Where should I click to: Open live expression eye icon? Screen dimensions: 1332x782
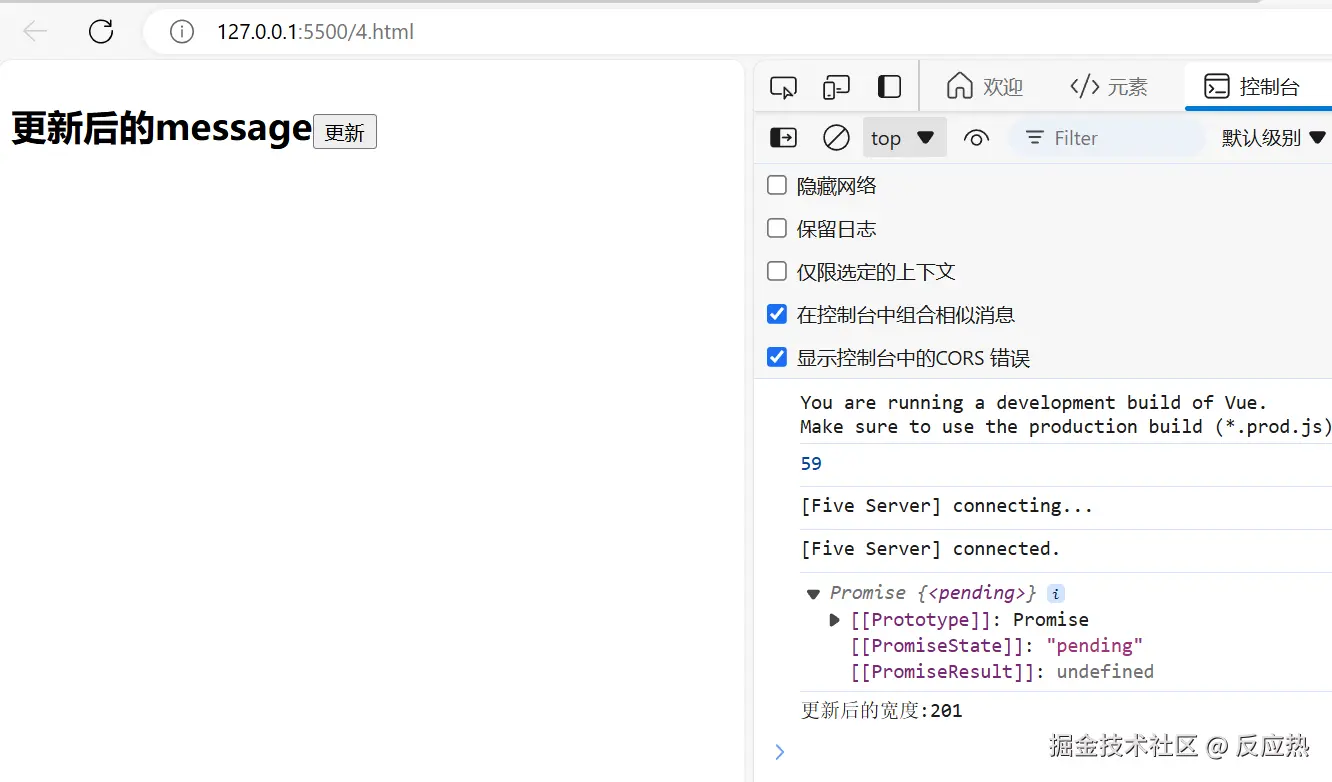[x=976, y=138]
